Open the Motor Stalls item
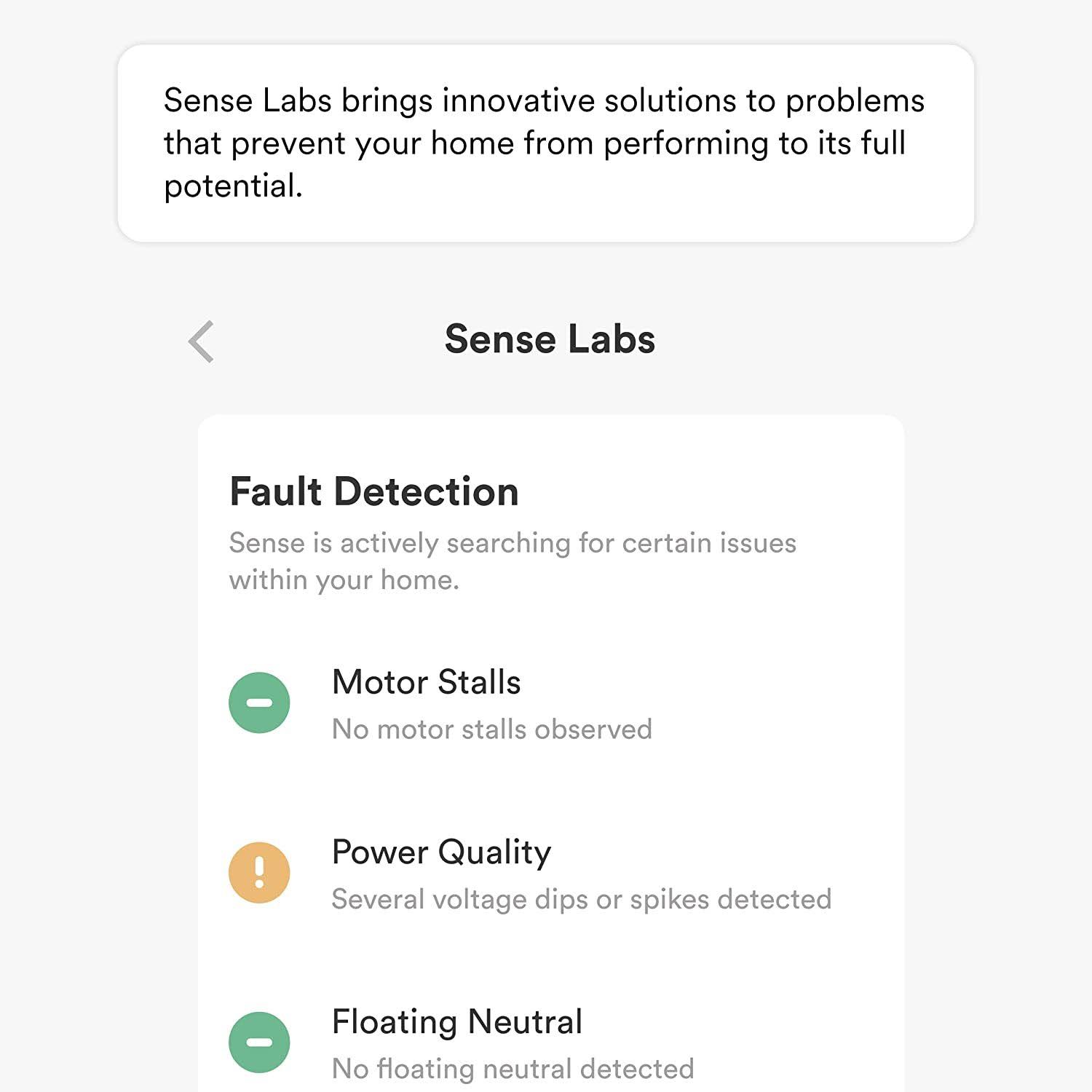 [426, 682]
